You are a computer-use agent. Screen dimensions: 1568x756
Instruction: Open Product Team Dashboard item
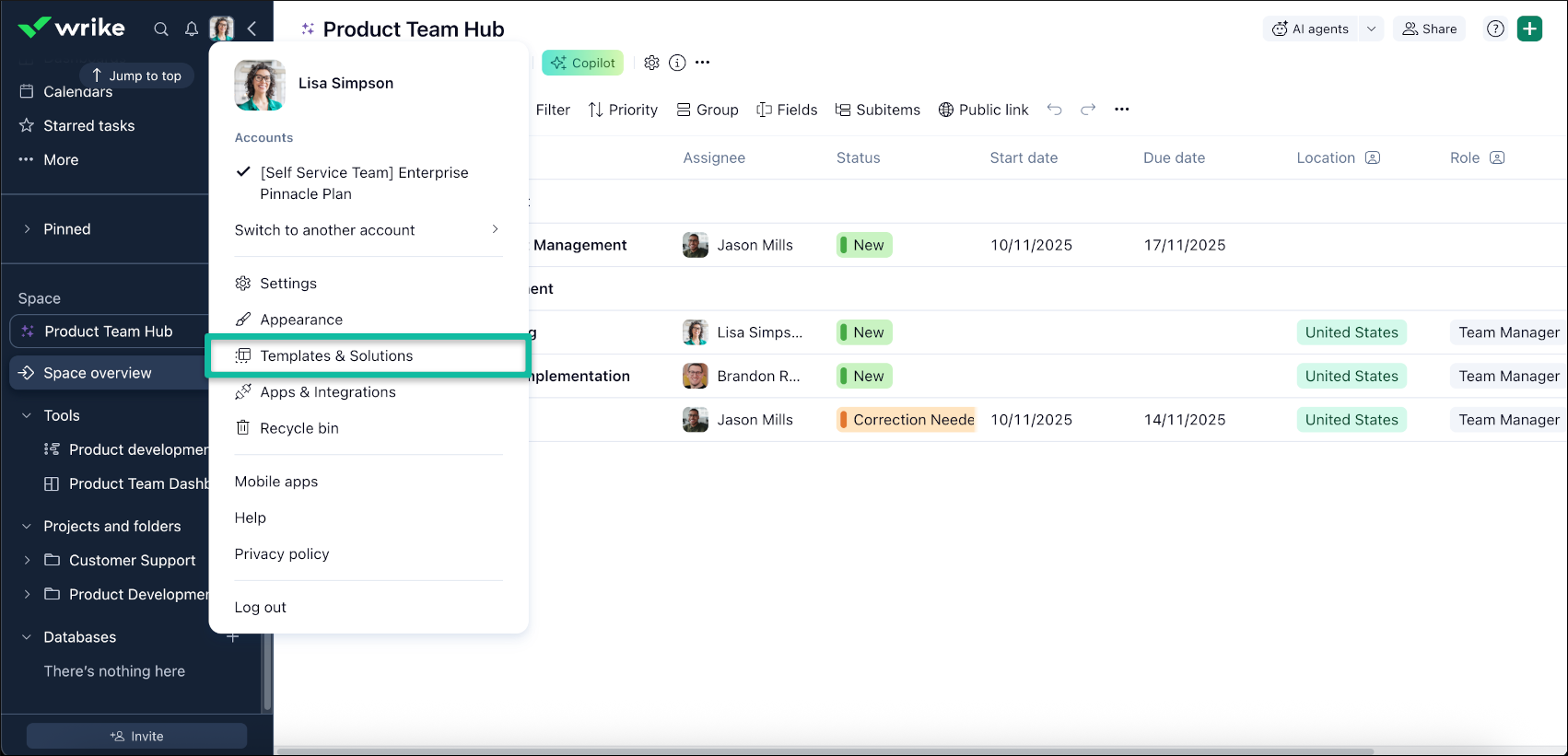pos(138,483)
